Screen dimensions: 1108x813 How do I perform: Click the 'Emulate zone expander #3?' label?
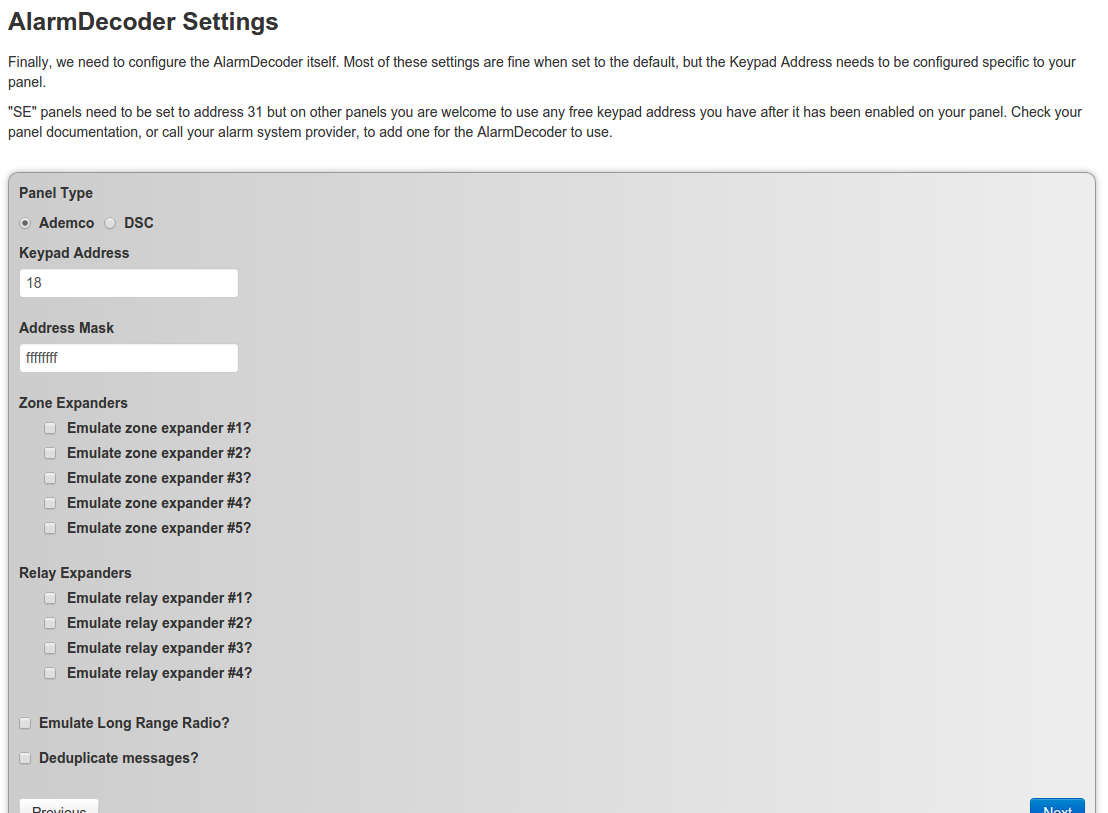pos(159,478)
